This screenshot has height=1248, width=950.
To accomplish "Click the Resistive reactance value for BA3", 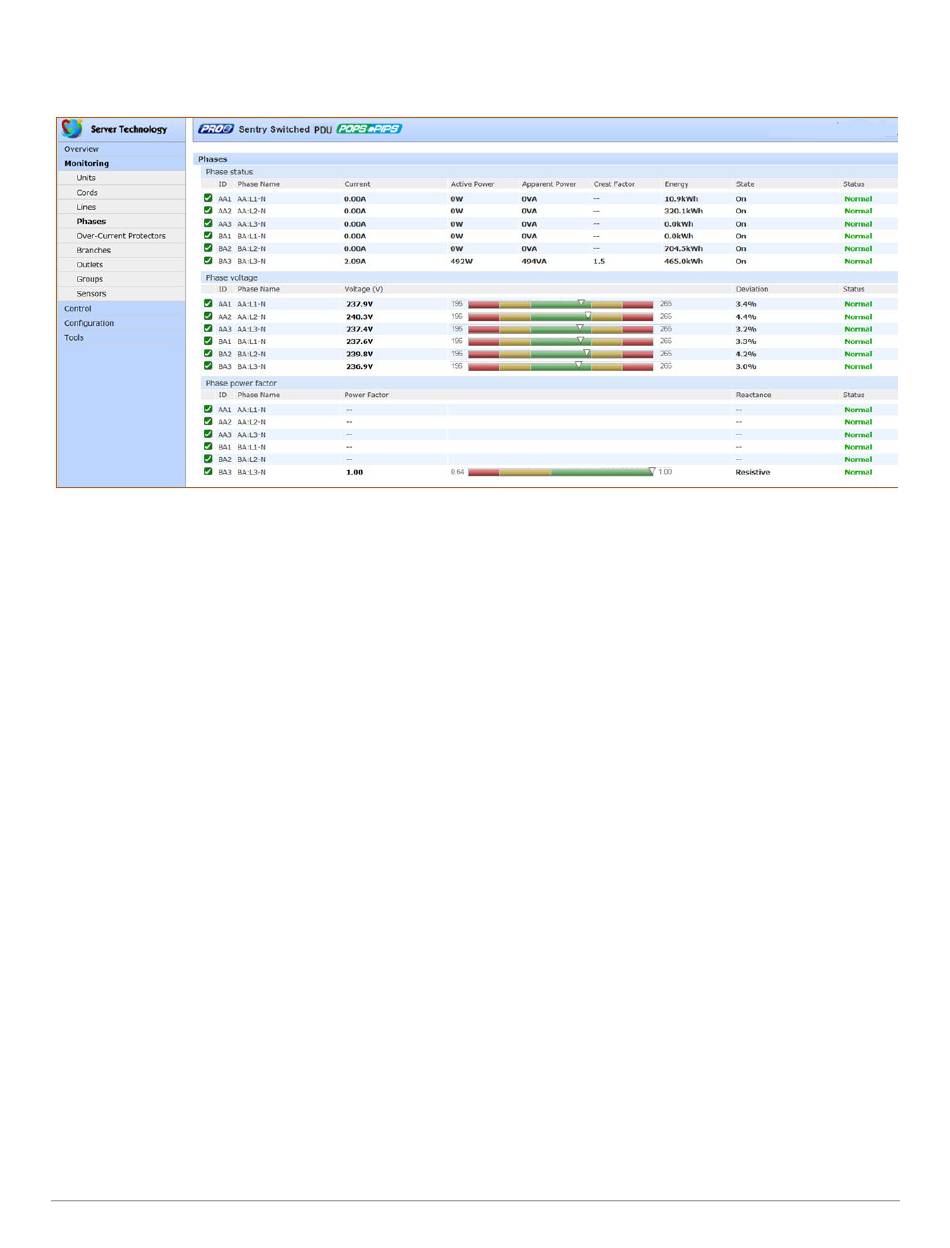I will (753, 472).
